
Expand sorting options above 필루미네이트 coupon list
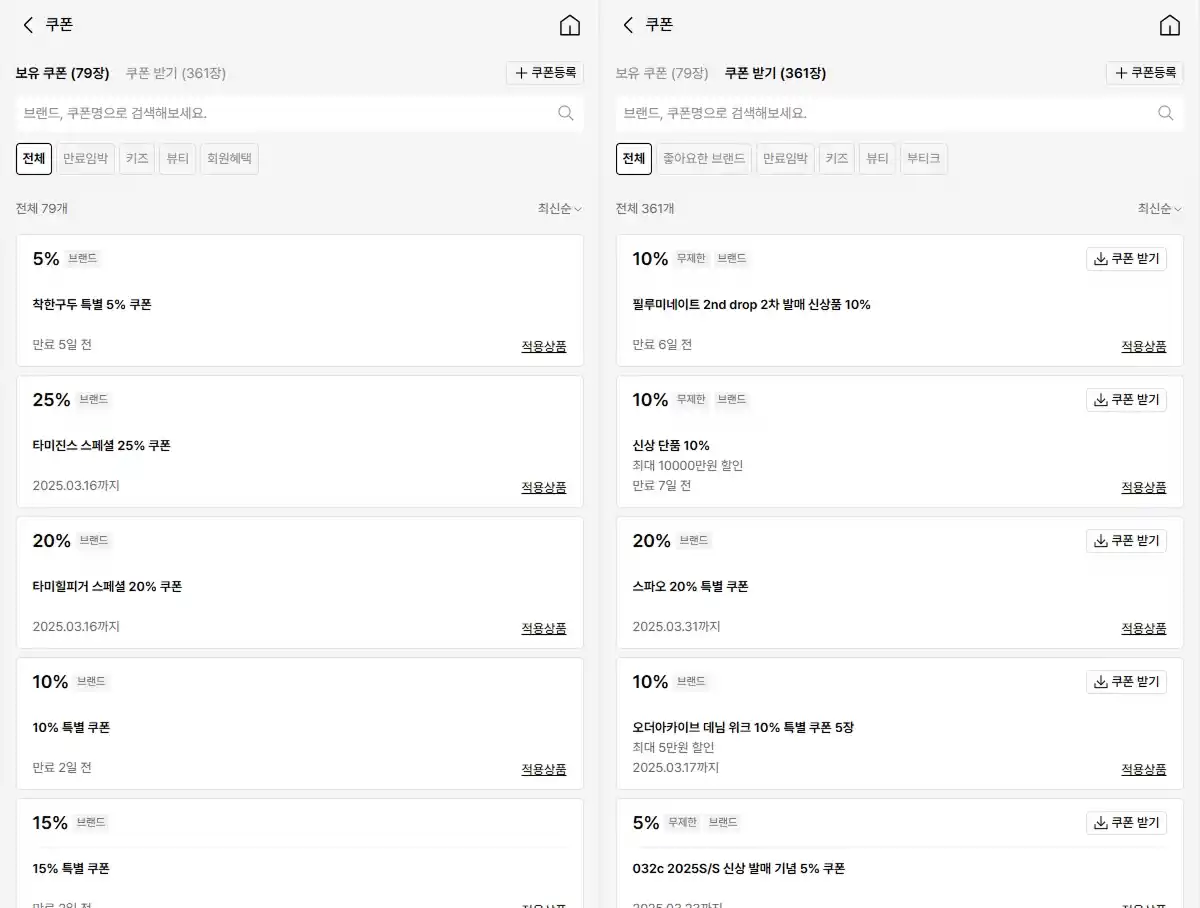tap(1158, 208)
